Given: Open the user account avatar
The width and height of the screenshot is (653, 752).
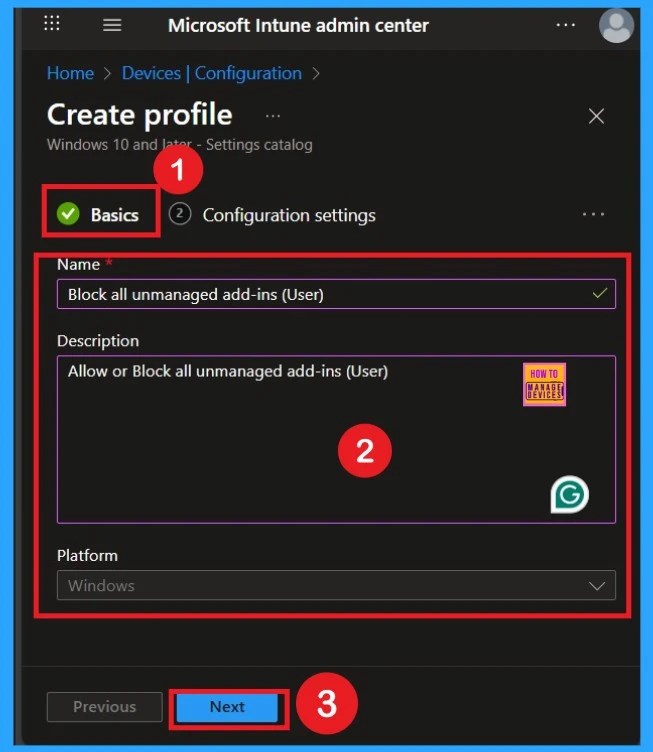Looking at the screenshot, I should click(616, 25).
